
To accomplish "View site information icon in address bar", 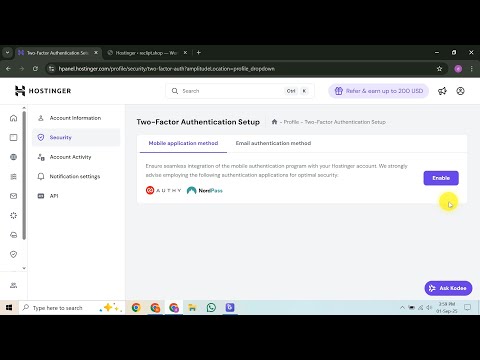I will pos(51,69).
